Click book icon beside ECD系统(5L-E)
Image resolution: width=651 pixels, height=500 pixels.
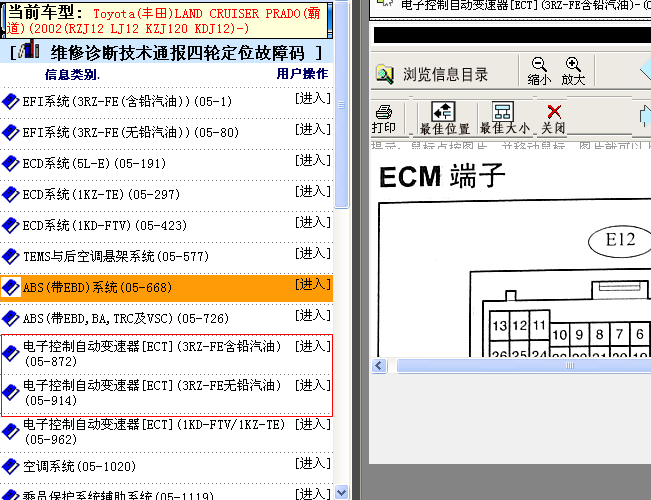tap(10, 164)
